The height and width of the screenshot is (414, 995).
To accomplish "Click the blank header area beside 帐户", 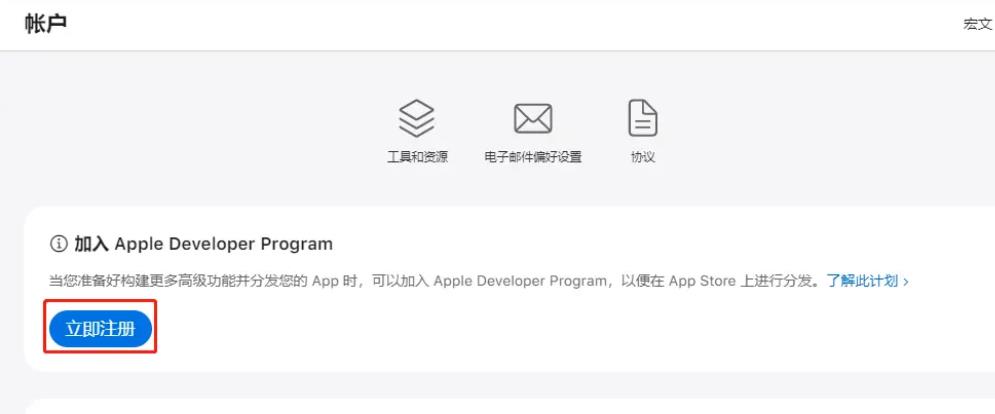I will (500, 24).
